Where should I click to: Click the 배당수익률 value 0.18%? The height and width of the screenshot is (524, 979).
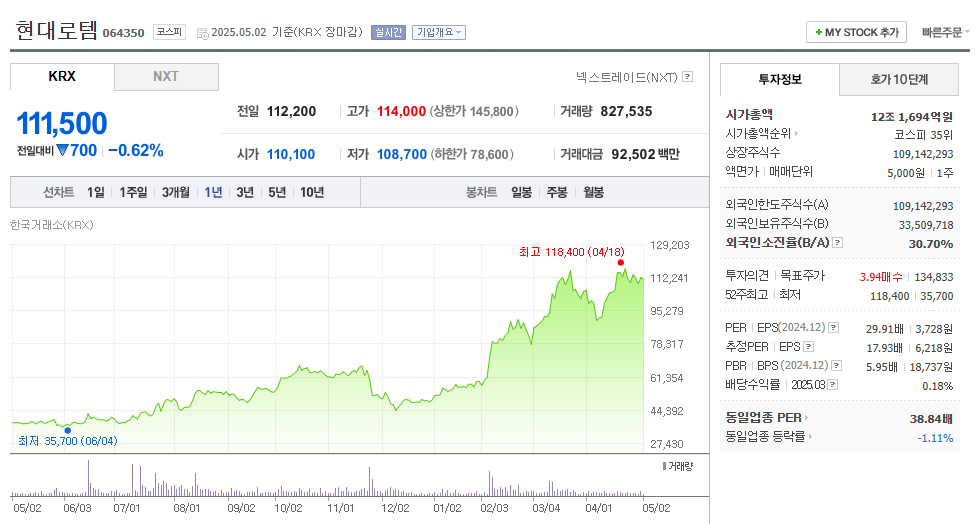(938, 386)
